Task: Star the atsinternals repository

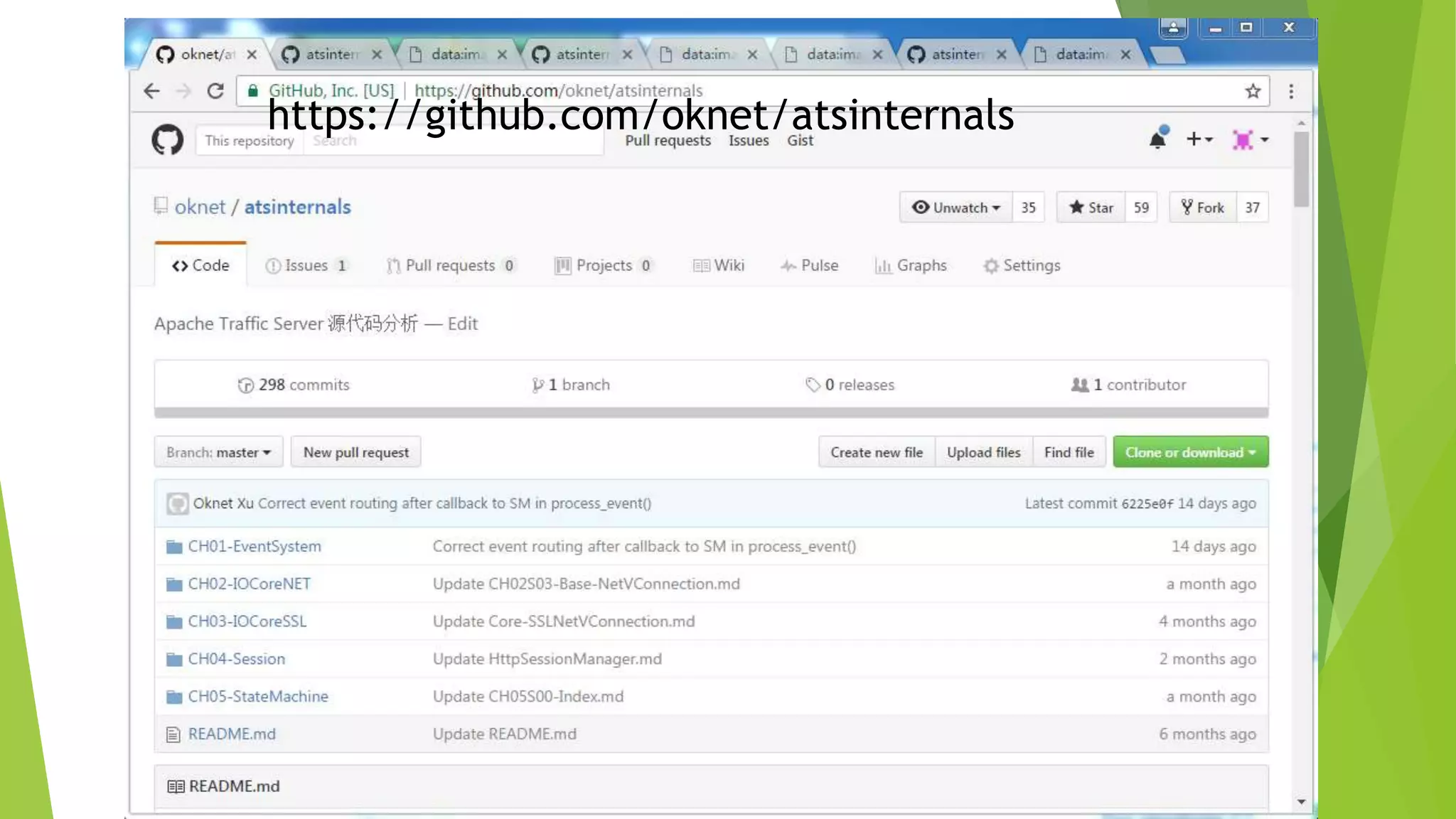Action: 1091,208
